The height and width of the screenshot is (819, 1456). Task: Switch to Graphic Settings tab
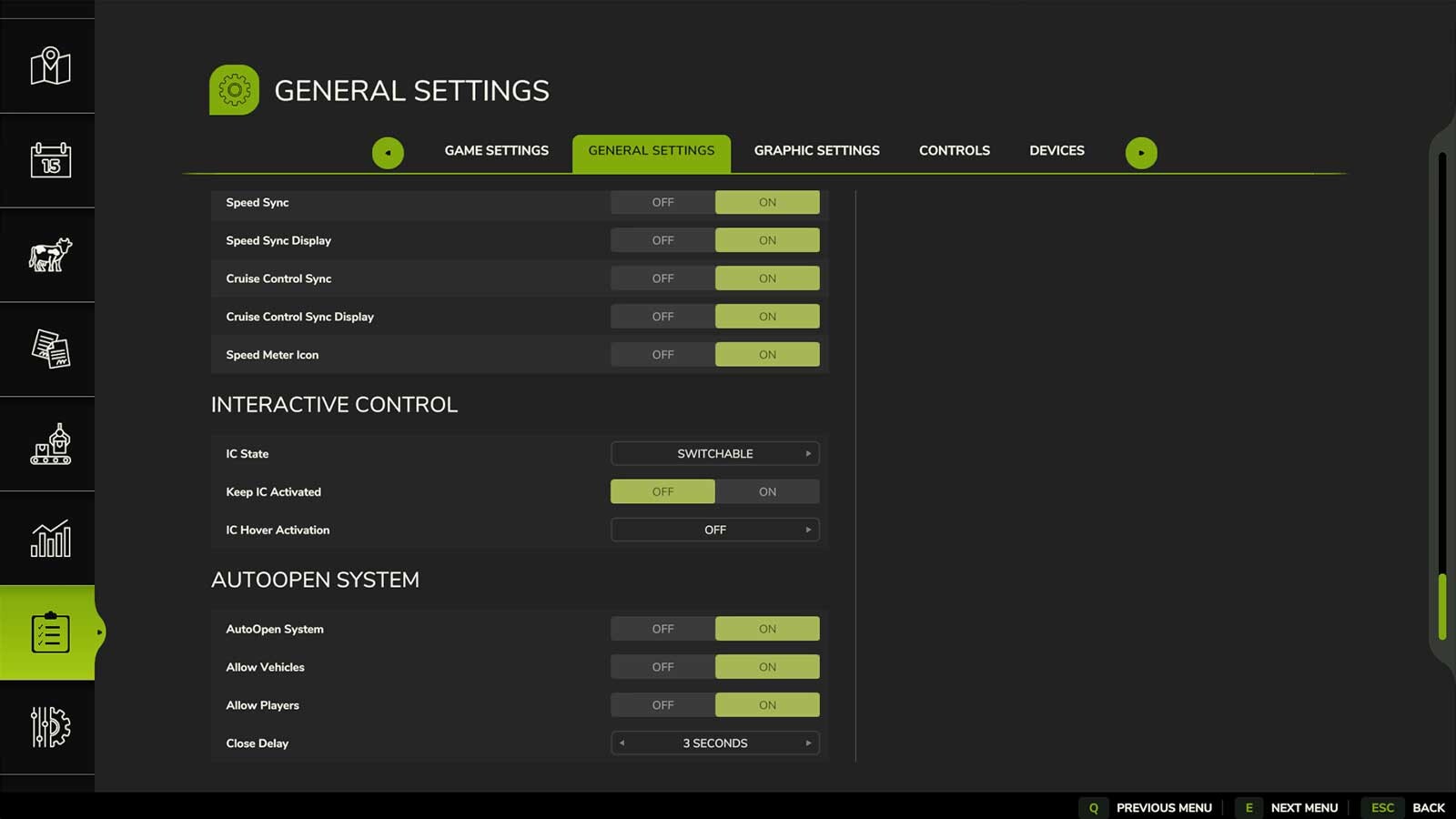(x=816, y=151)
